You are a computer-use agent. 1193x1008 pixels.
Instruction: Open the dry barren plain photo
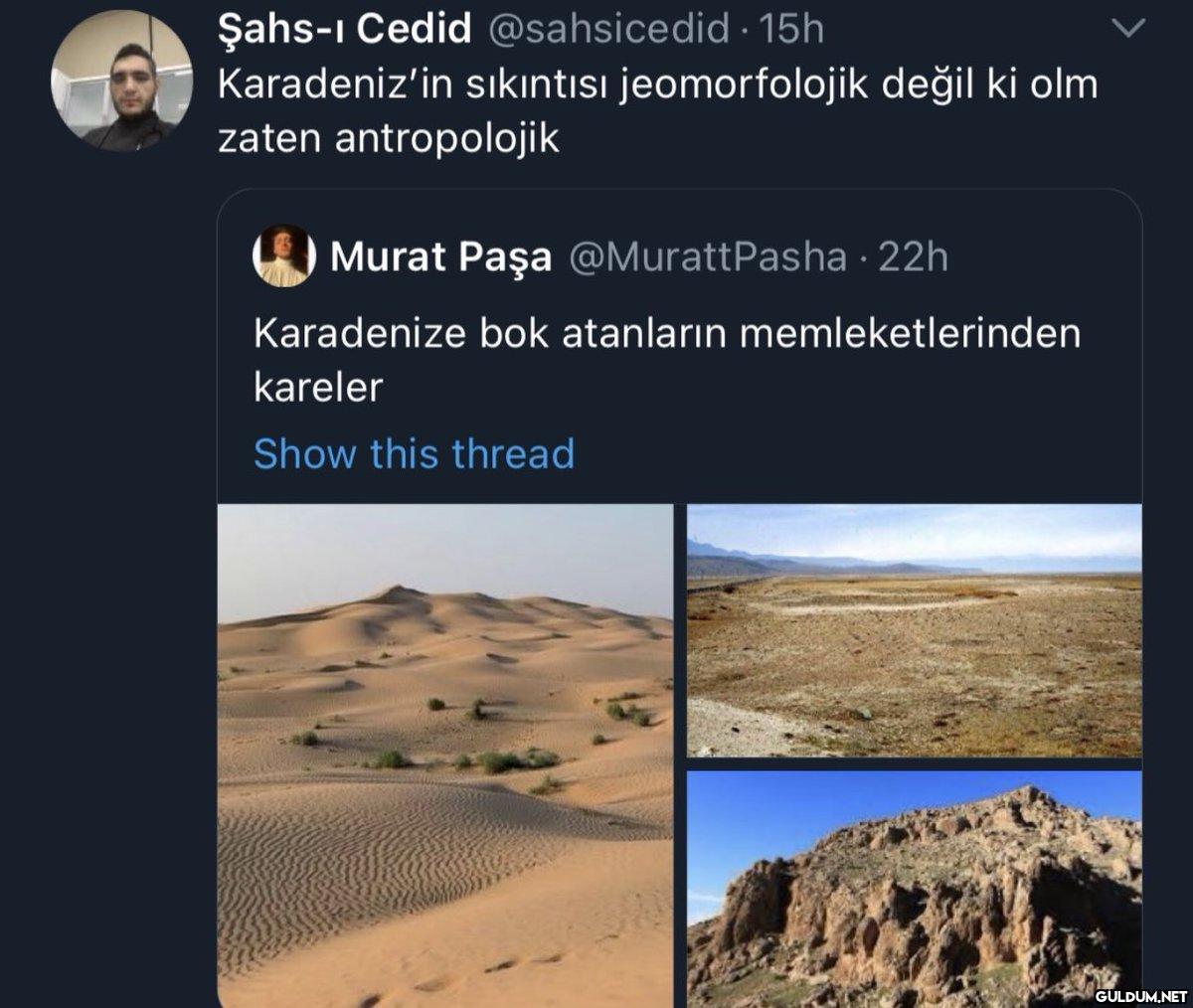(x=915, y=630)
